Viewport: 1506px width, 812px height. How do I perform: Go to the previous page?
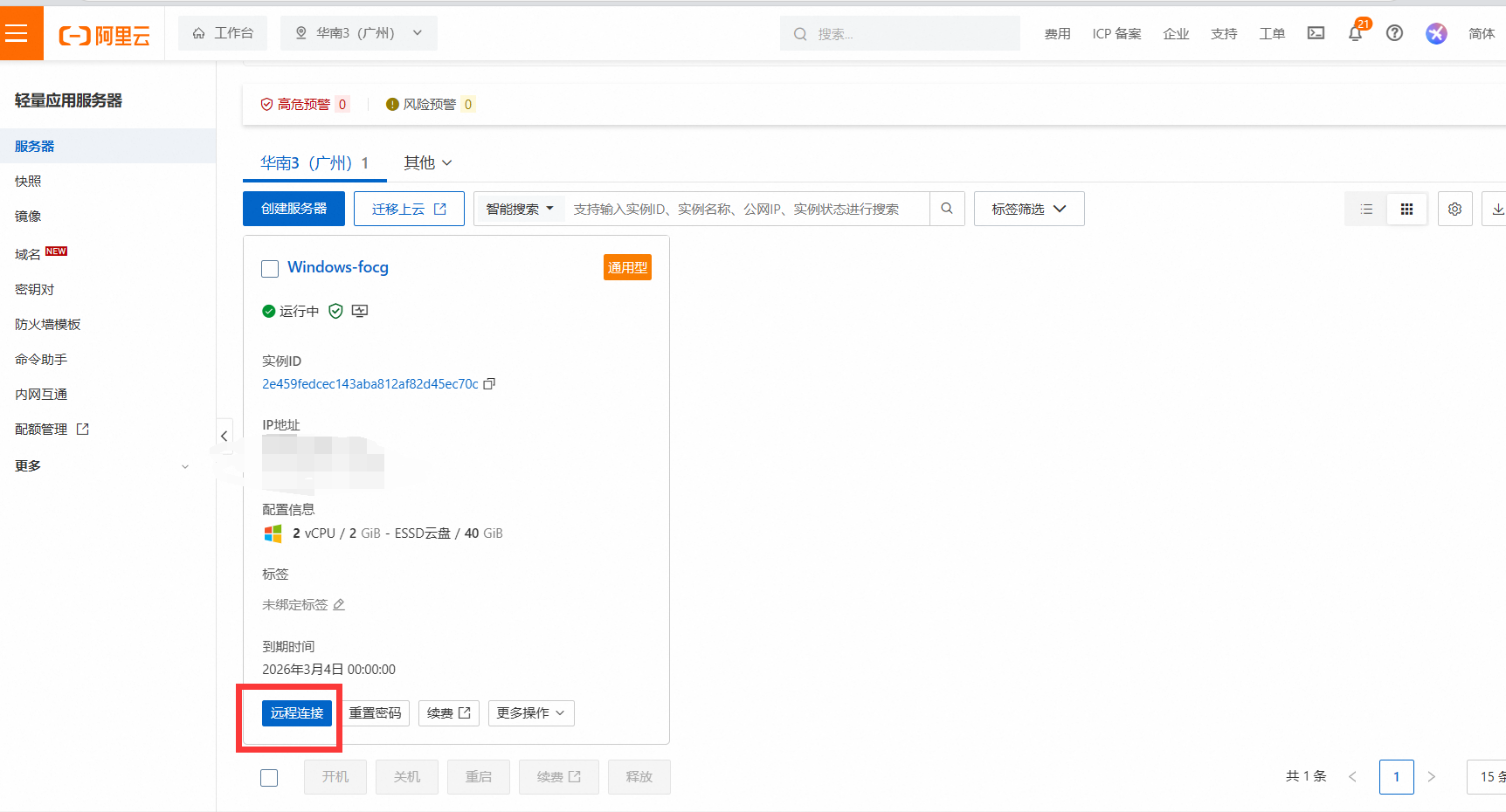point(1352,776)
